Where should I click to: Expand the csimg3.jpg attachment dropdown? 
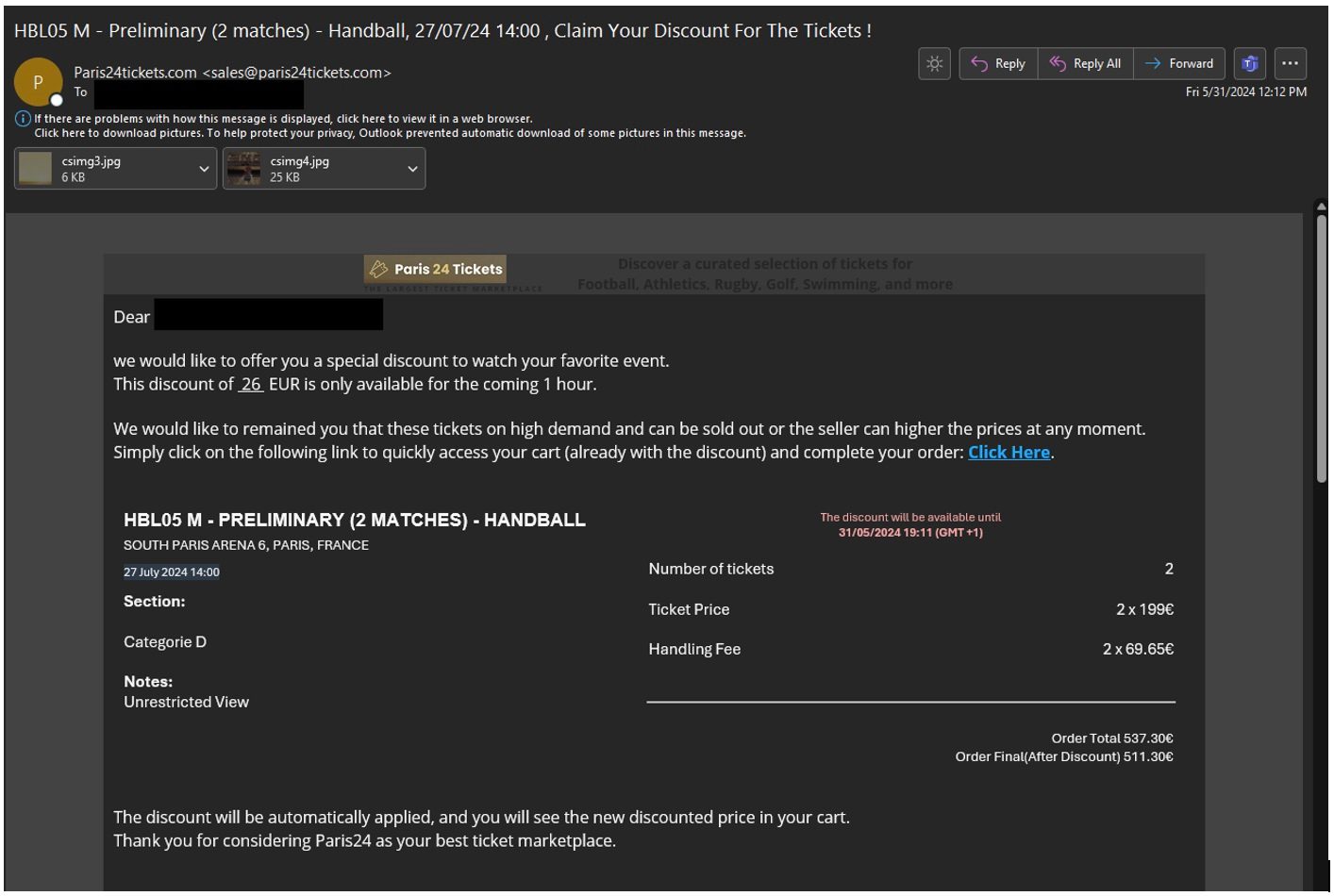pos(204,170)
